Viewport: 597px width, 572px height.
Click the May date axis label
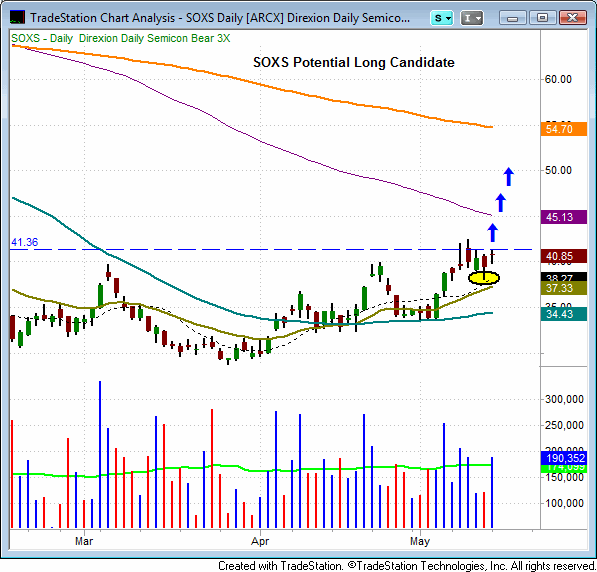(x=420, y=541)
